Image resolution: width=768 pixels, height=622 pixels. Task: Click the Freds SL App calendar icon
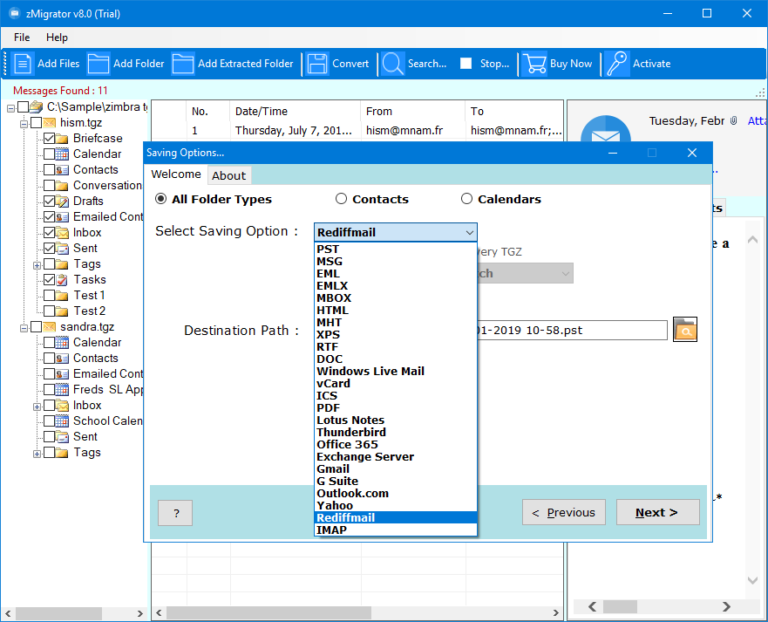[x=62, y=390]
